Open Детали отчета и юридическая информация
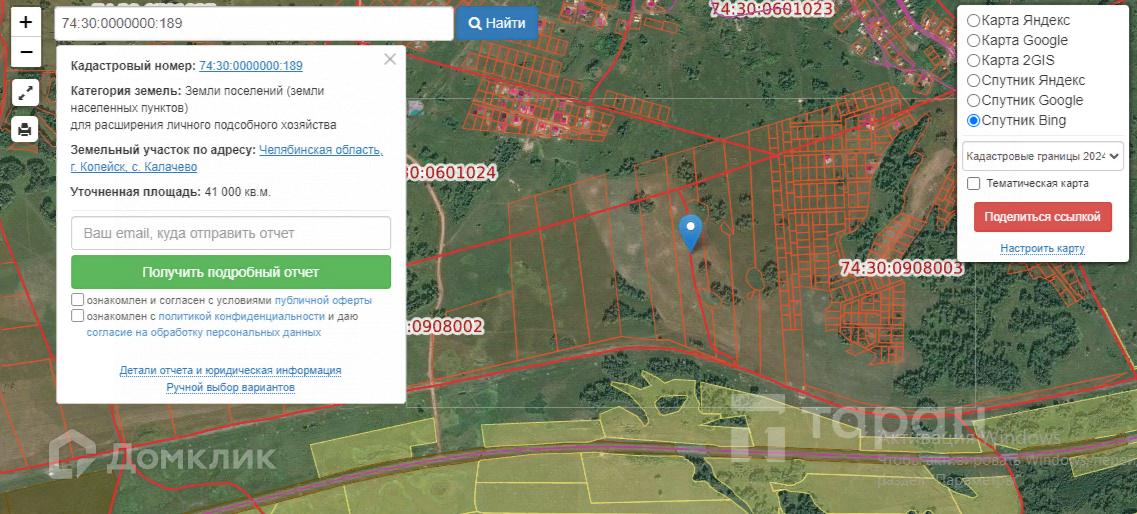1137x514 pixels. click(231, 370)
